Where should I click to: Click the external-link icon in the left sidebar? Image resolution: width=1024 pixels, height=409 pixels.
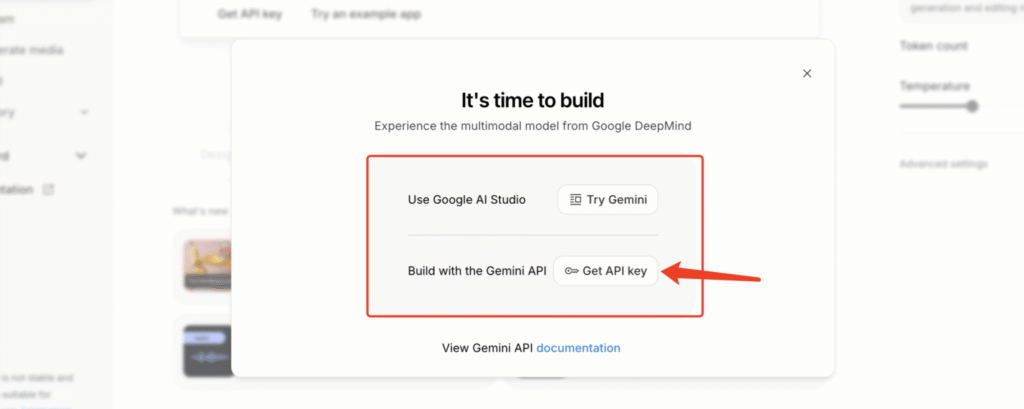[x=48, y=189]
